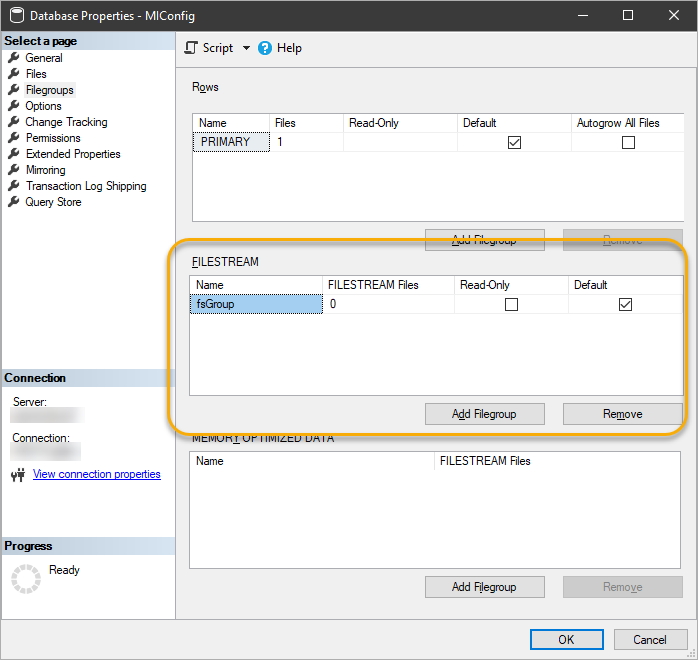Uncheck Default checkbox for PRIMARY filegroup
Image resolution: width=698 pixels, height=660 pixels.
pos(515,142)
